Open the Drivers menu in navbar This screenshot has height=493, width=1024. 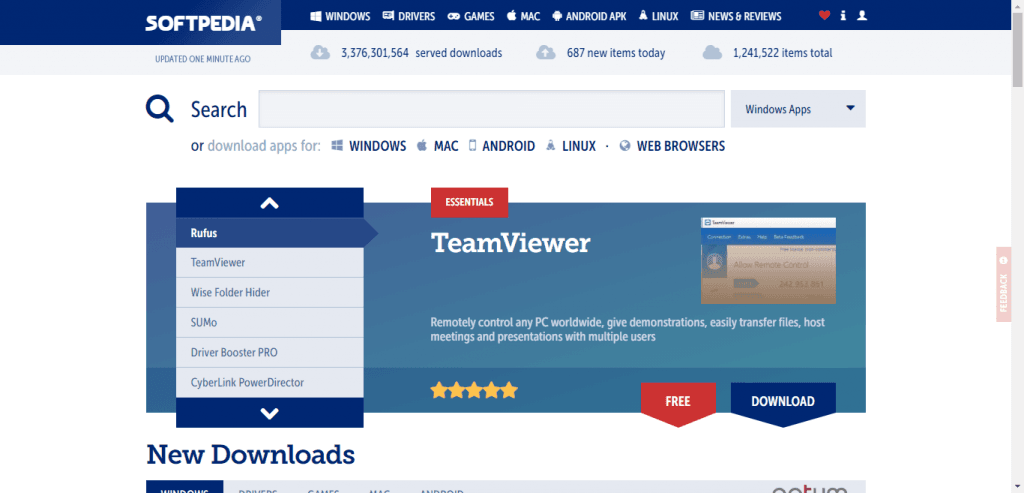tap(412, 16)
